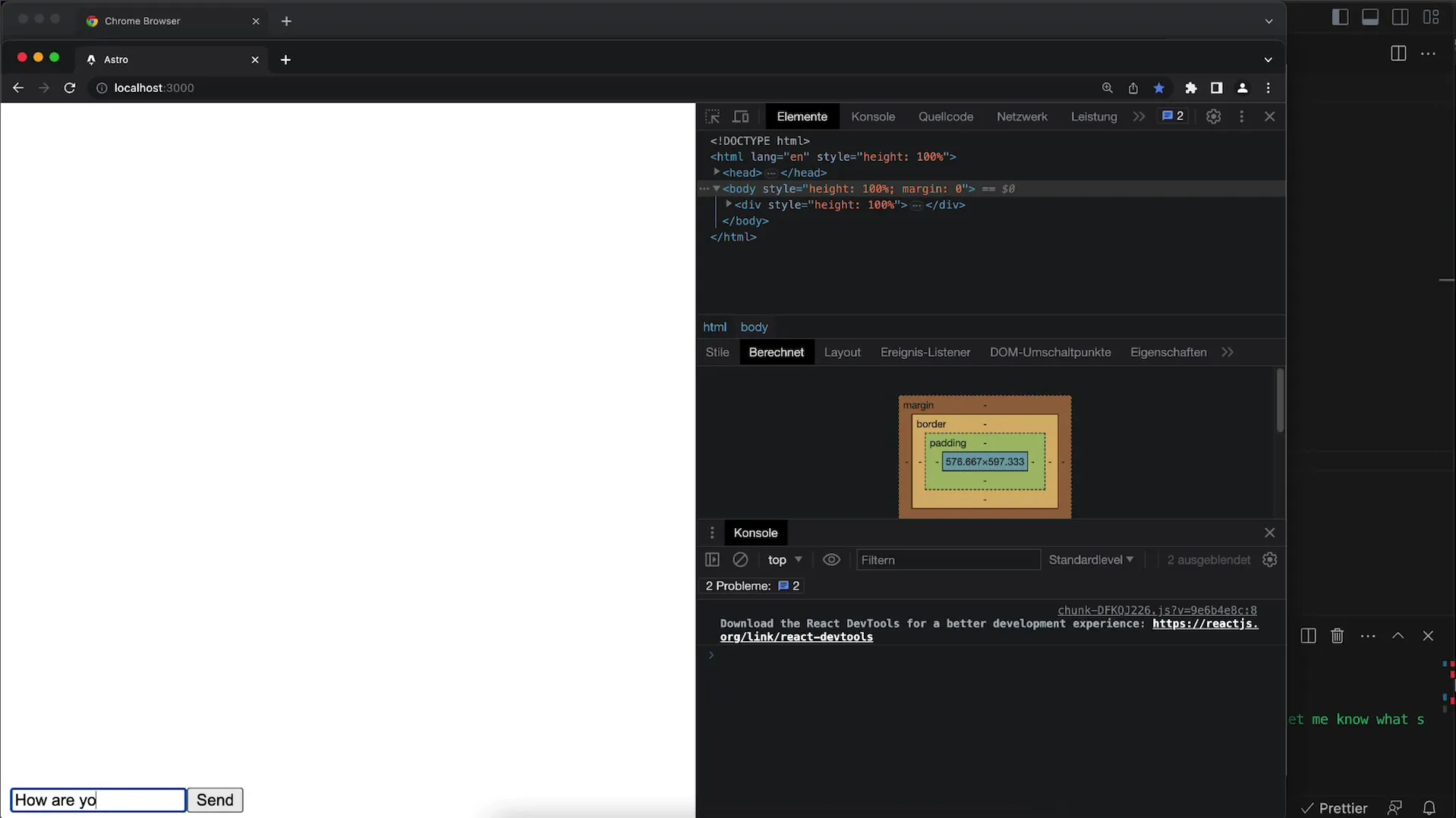Toggle editor primary sidebar layout icon
The height and width of the screenshot is (818, 1456).
[x=1341, y=17]
